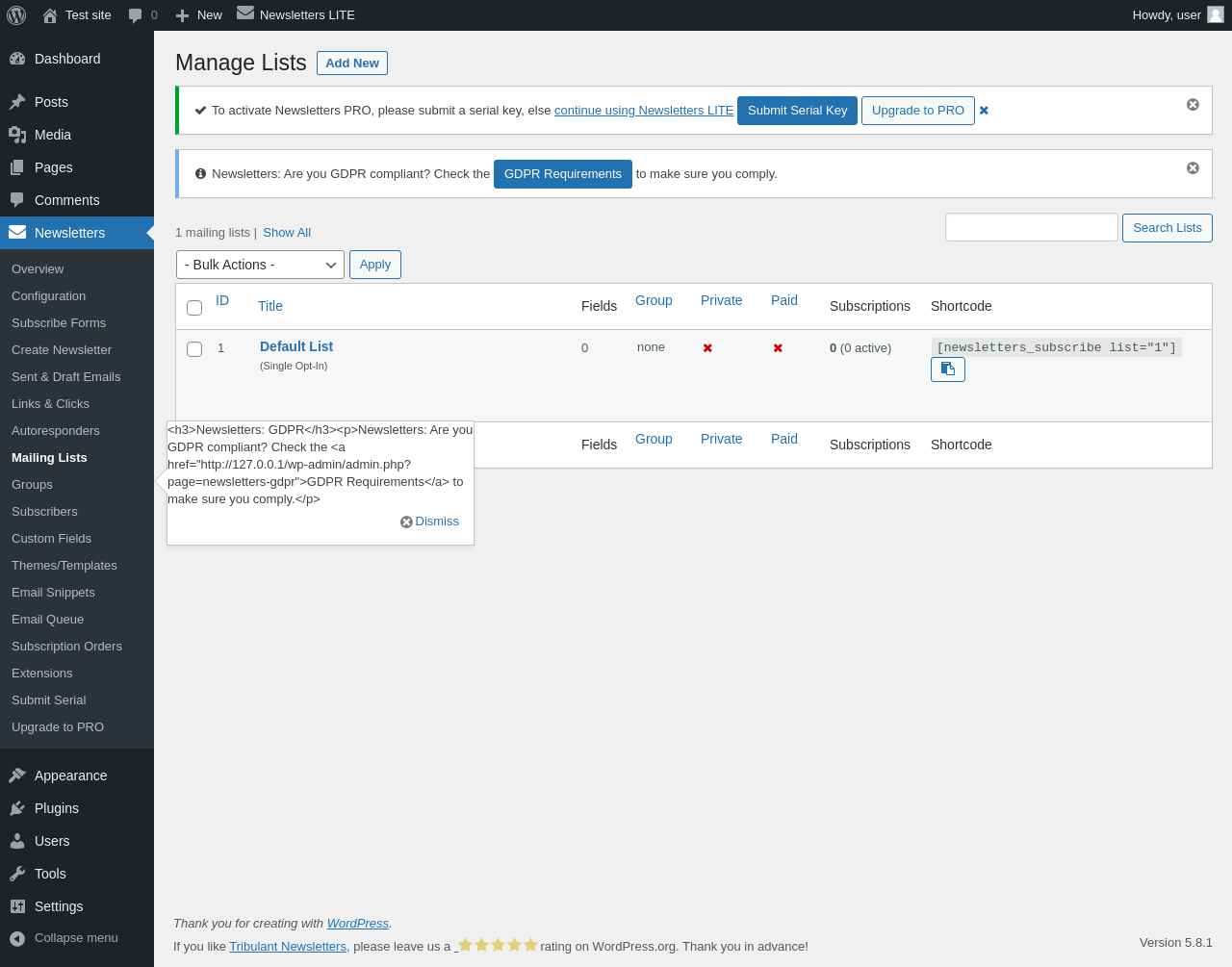This screenshot has height=967, width=1232.
Task: Toggle the select-all checkbox in table header
Action: 194,308
